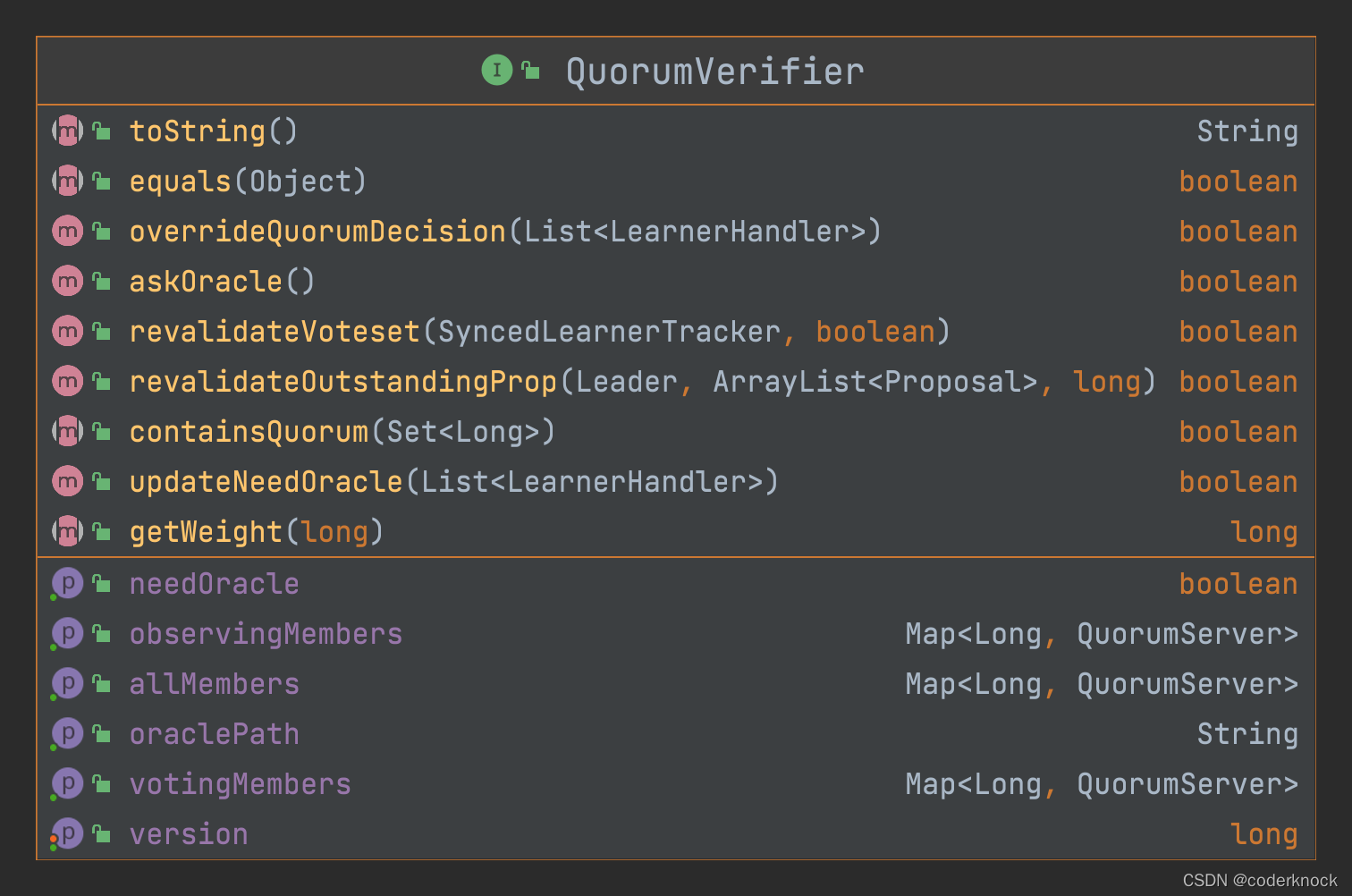
Task: Click the method icon for toString()
Action: click(67, 131)
